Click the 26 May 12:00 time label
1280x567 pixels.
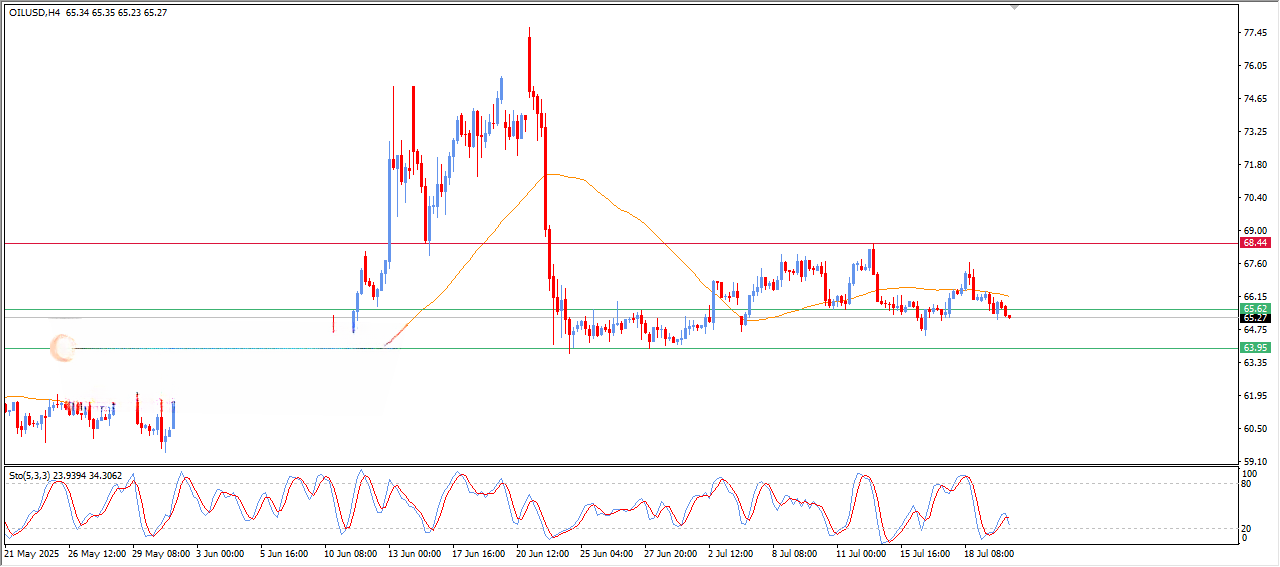[x=96, y=552]
